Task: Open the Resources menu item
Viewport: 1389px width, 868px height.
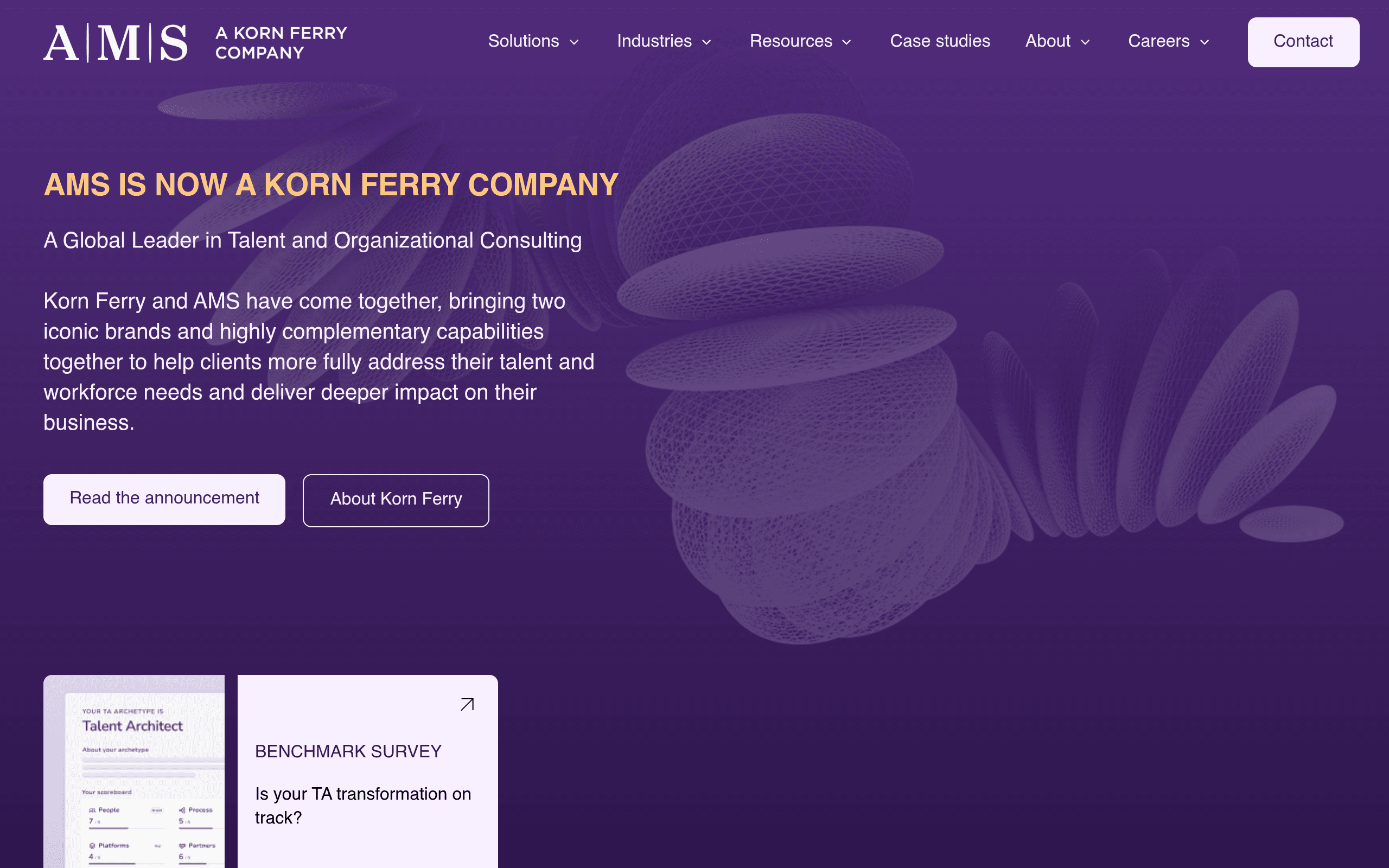Action: (791, 41)
